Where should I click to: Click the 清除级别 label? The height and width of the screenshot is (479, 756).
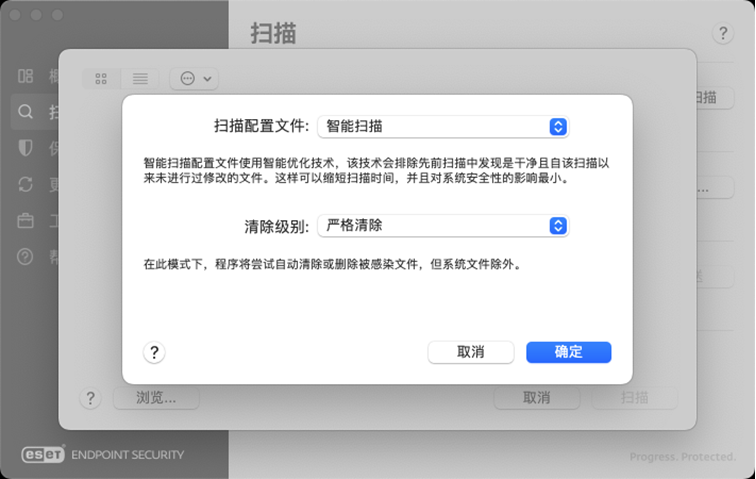pos(277,226)
